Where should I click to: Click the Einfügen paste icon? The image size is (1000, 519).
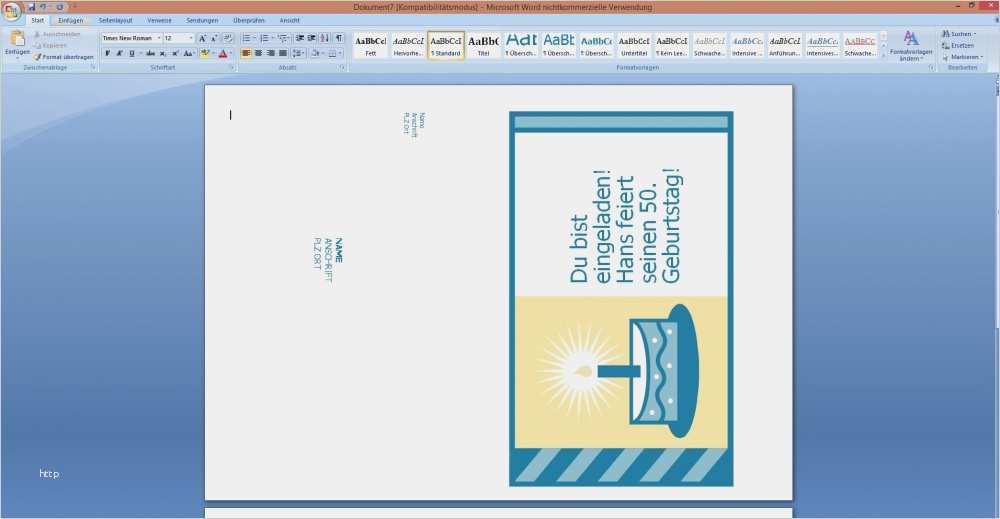17,41
